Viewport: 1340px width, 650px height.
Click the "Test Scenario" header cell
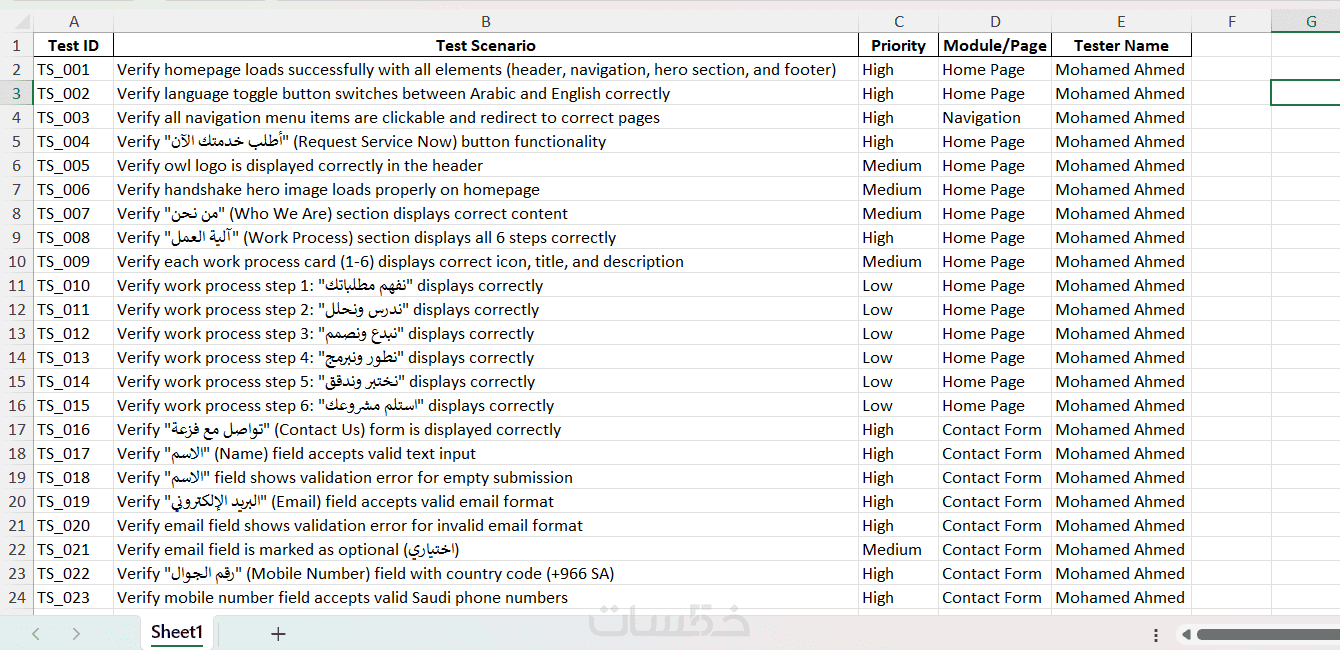[486, 46]
